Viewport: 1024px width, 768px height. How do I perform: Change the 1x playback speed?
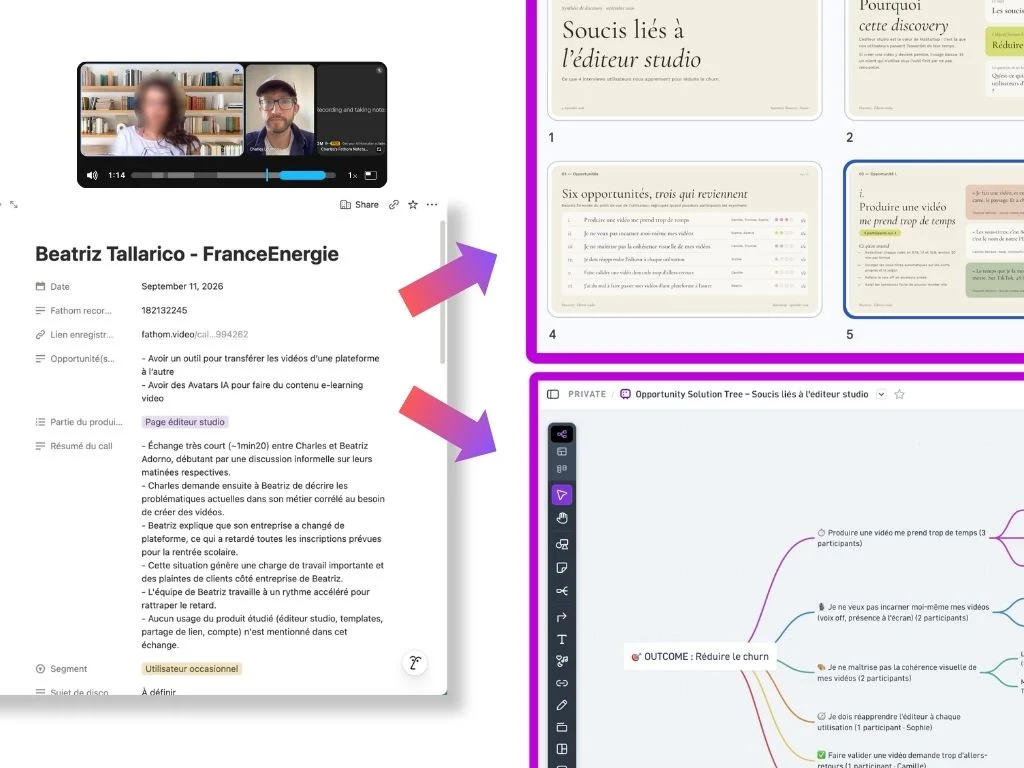352,175
